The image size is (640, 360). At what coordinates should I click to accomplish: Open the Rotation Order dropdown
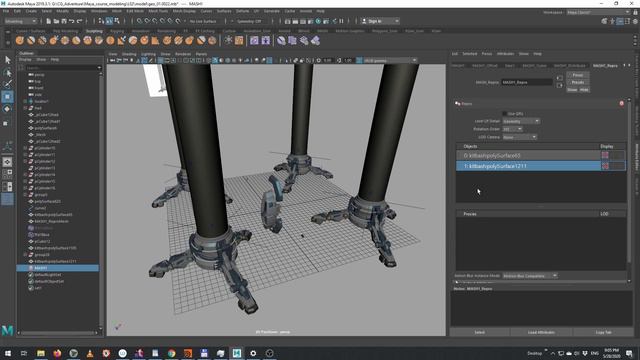[x=512, y=129]
